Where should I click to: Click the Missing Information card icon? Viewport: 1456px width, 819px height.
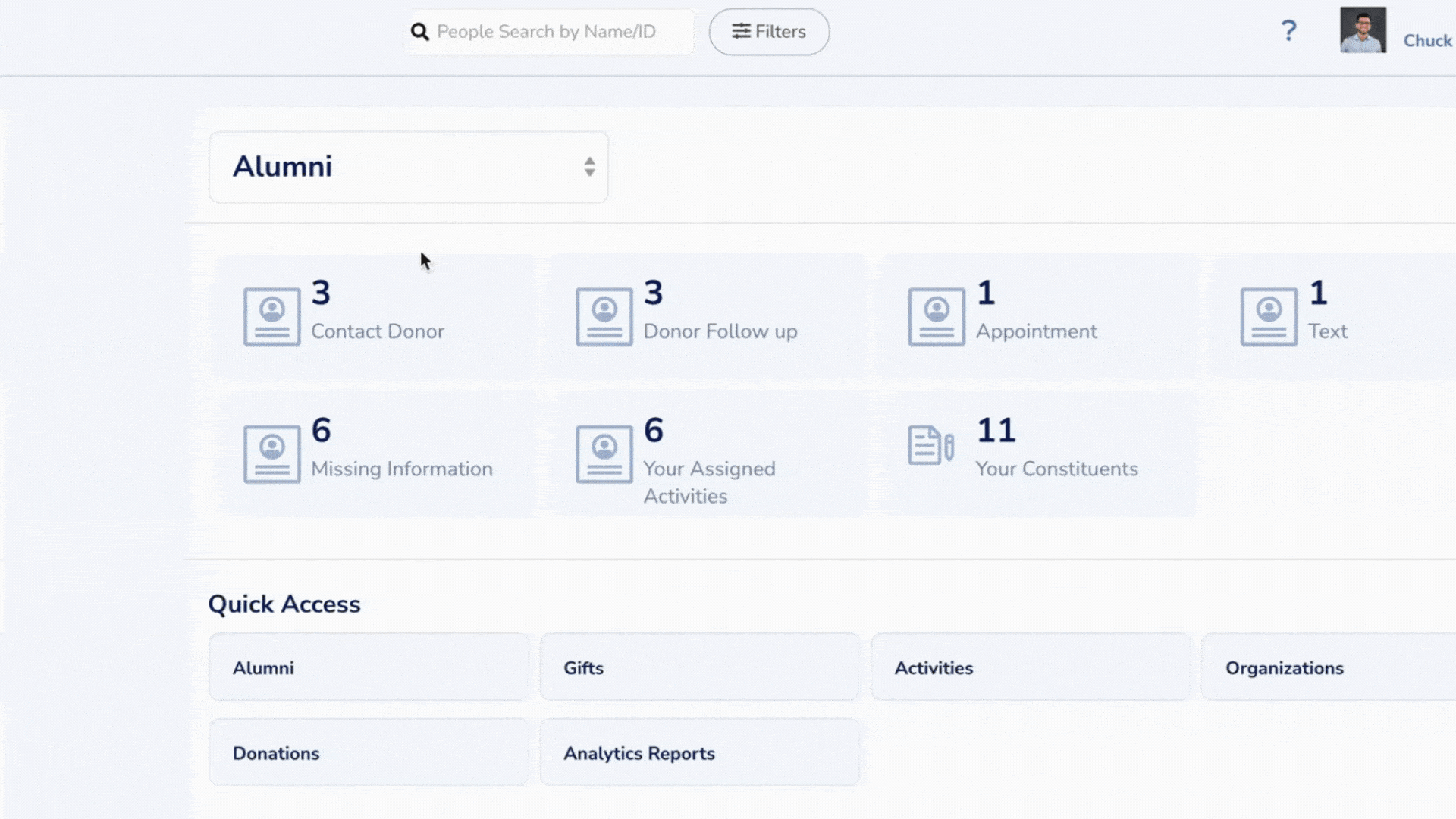tap(271, 453)
